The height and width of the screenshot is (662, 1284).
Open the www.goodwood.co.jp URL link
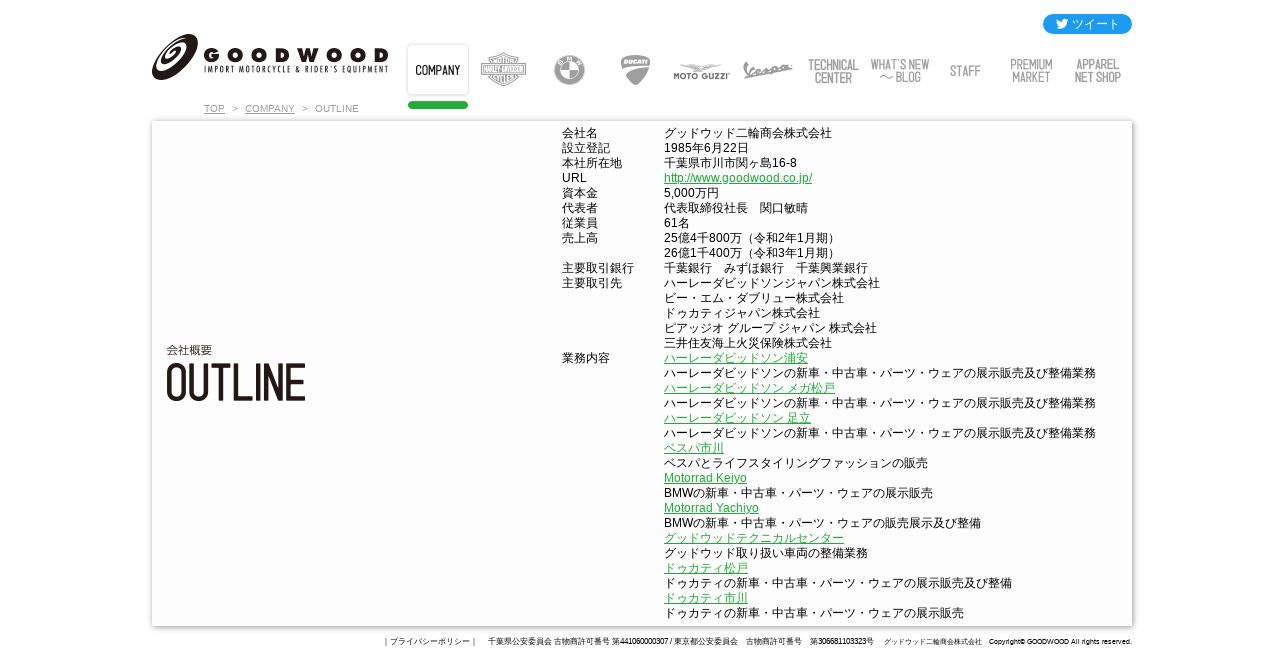point(738,178)
